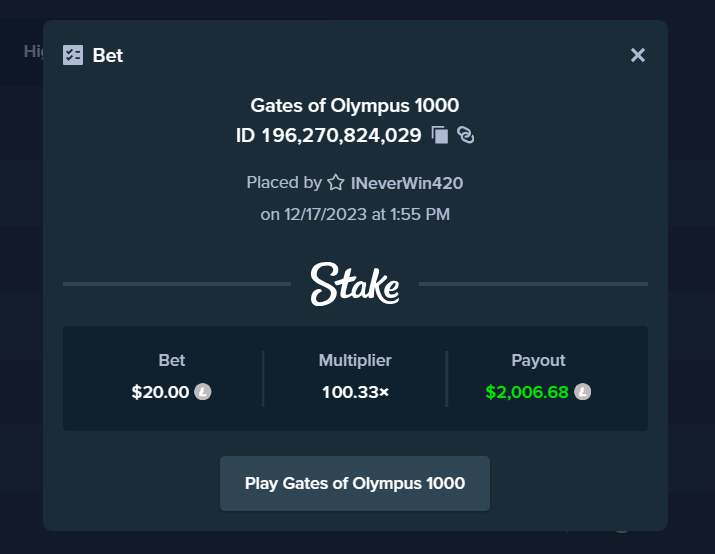Image resolution: width=715 pixels, height=554 pixels.
Task: Click the Bet column label above $20.00
Action: pyautogui.click(x=171, y=360)
